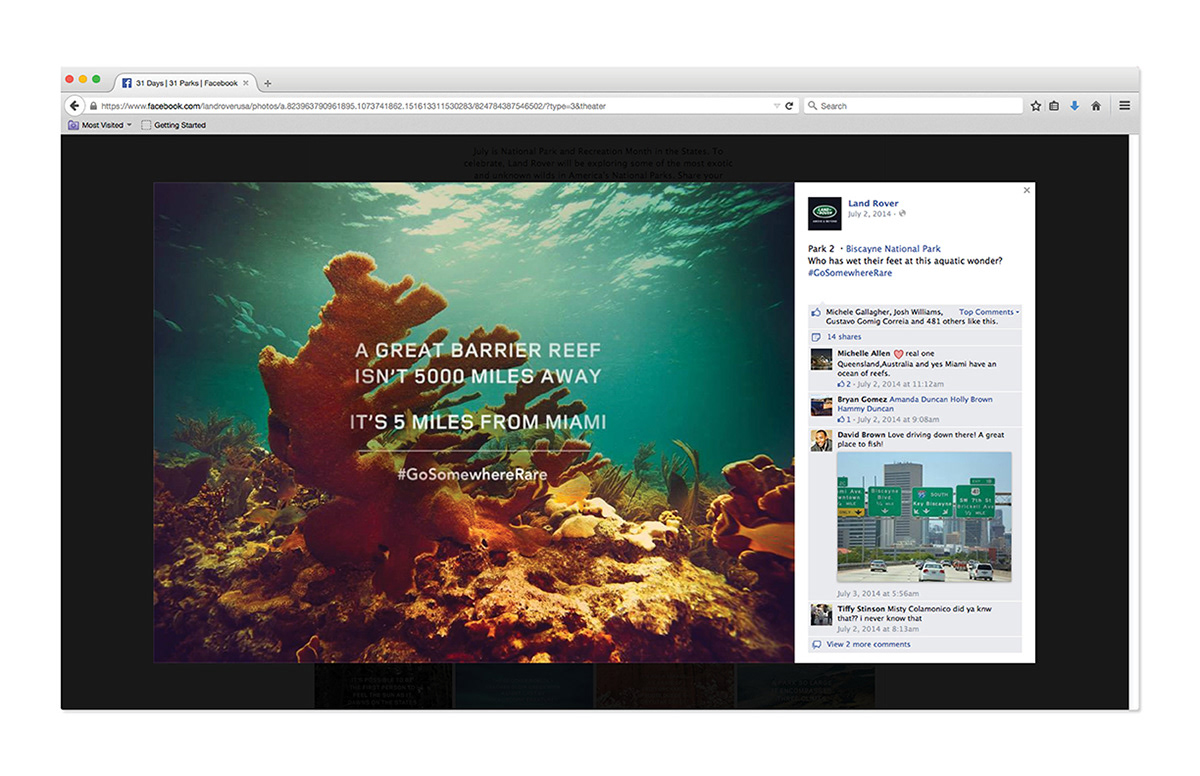Close the Facebook photo viewer
This screenshot has width=1200, height=776.
click(1027, 190)
